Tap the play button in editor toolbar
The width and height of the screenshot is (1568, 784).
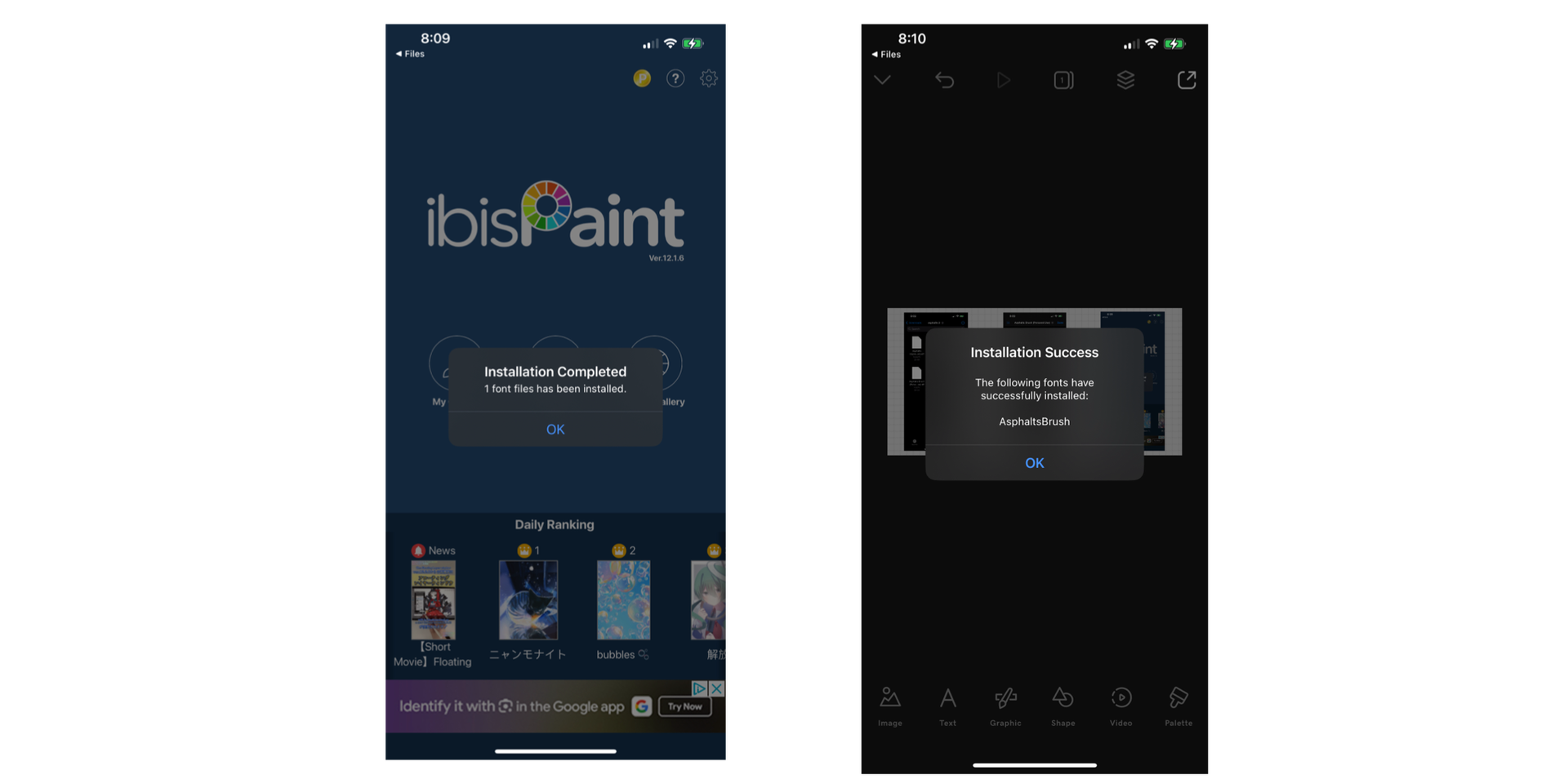[1004, 80]
